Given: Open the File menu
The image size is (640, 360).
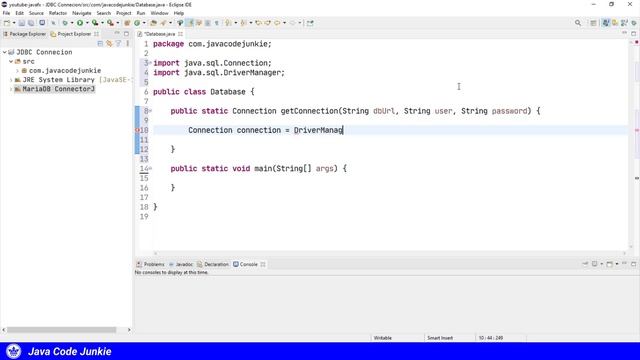Looking at the screenshot, I should pyautogui.click(x=6, y=13).
